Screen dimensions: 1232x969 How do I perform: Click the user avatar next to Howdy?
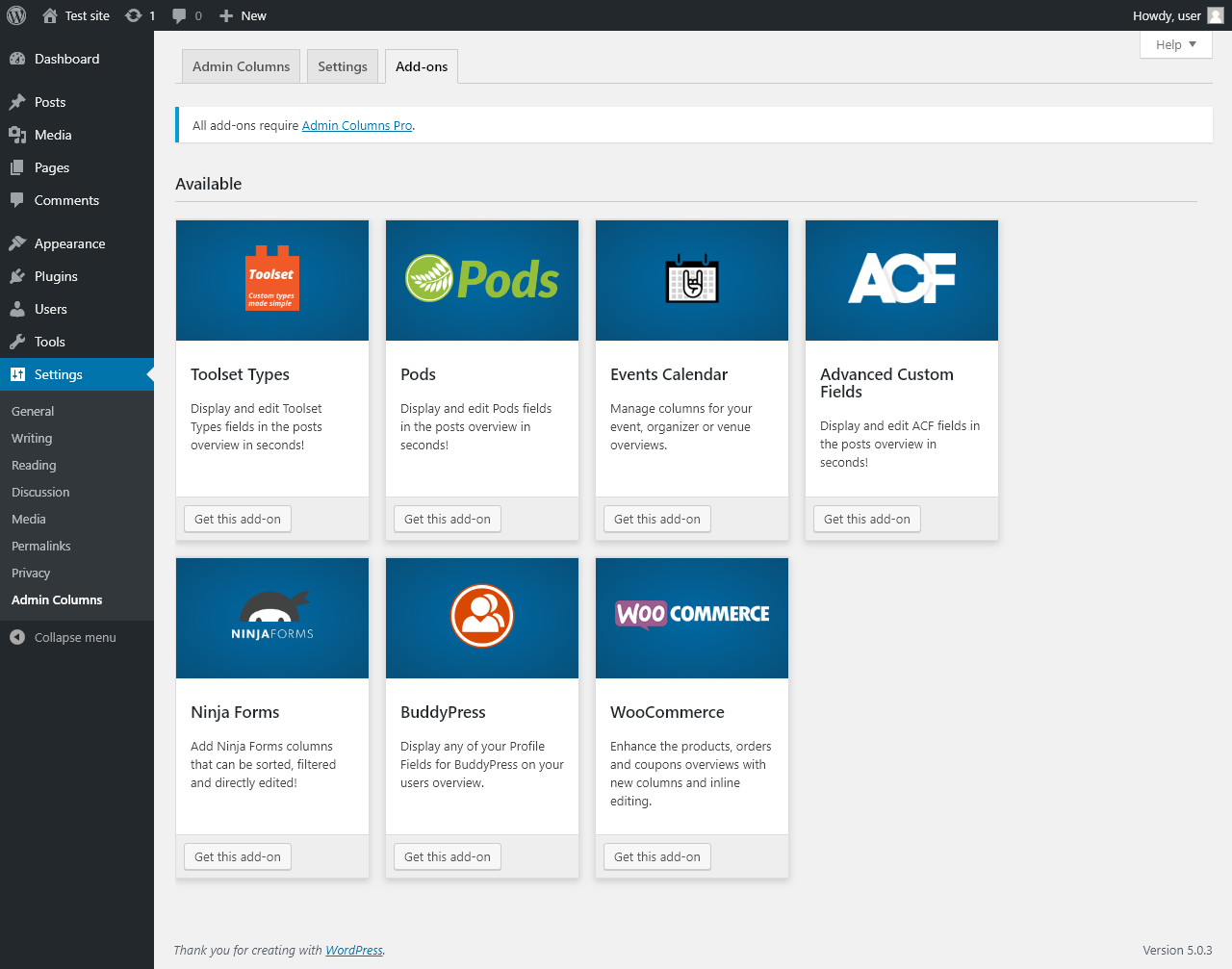coord(1216,15)
